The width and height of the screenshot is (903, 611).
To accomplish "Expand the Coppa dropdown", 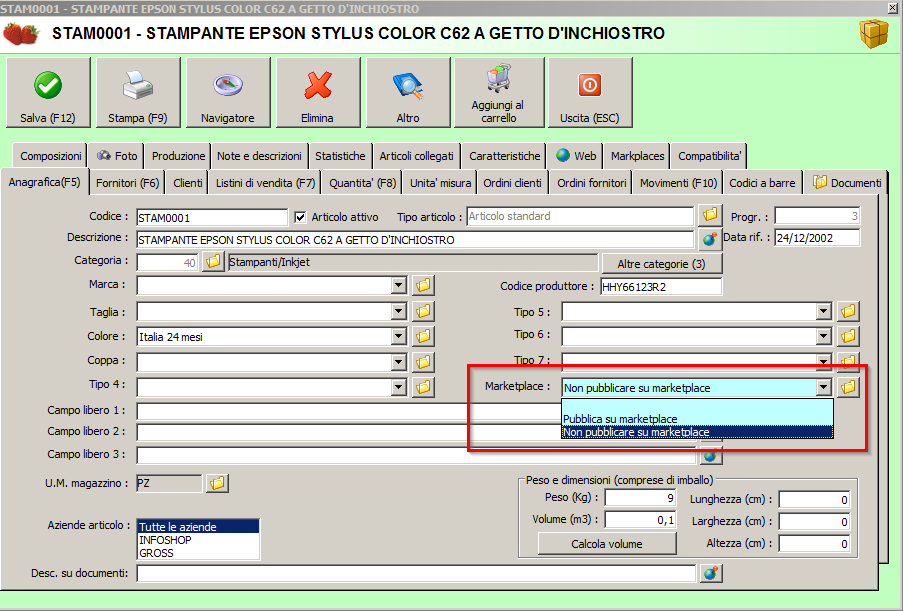I will pos(399,362).
